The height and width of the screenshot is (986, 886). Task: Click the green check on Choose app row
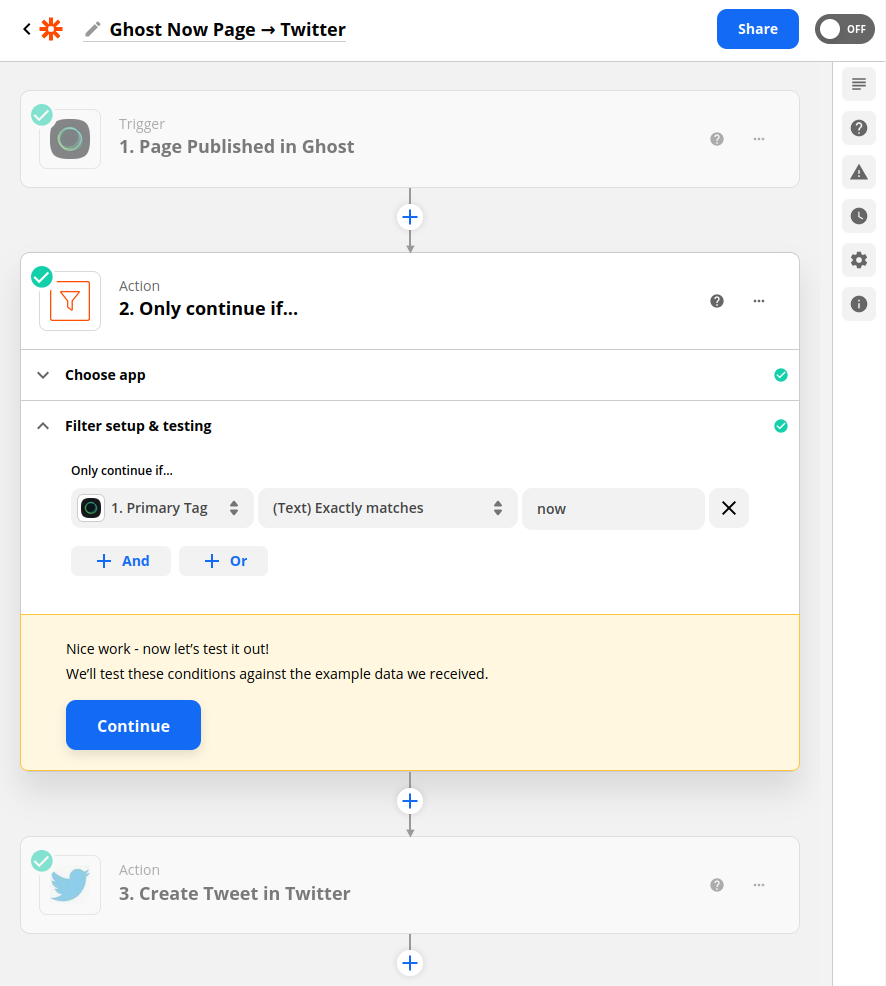point(781,375)
